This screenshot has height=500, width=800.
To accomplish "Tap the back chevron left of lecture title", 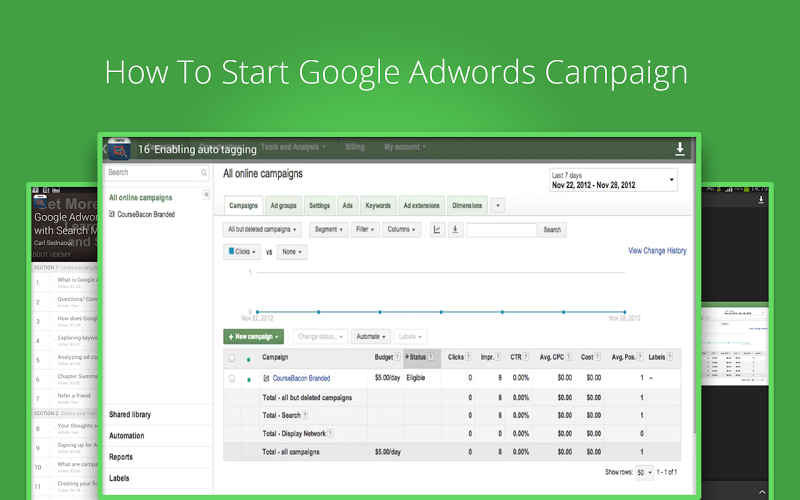I will click(105, 149).
